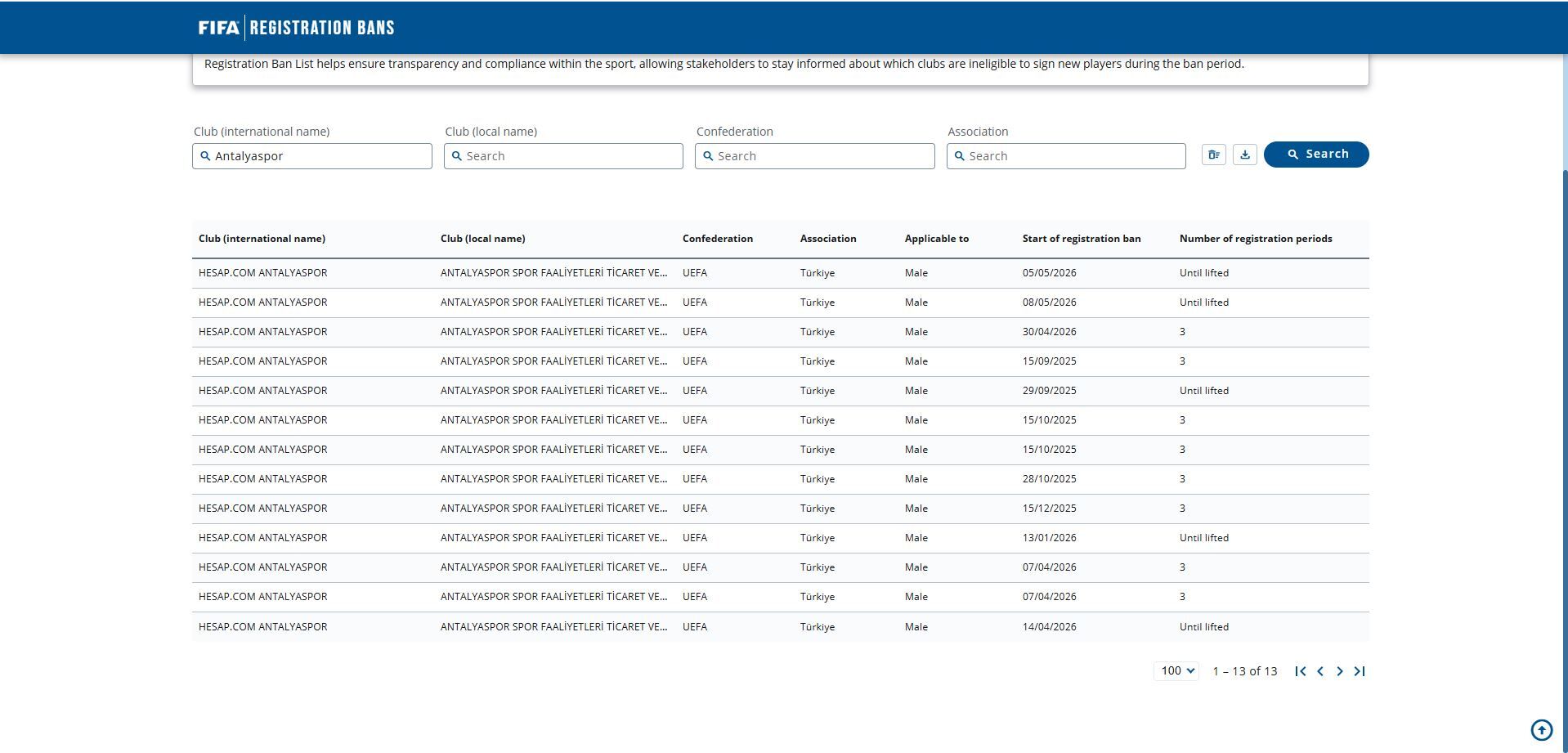
Task: Click Male in the 14/04/2026 row
Action: coord(916,627)
